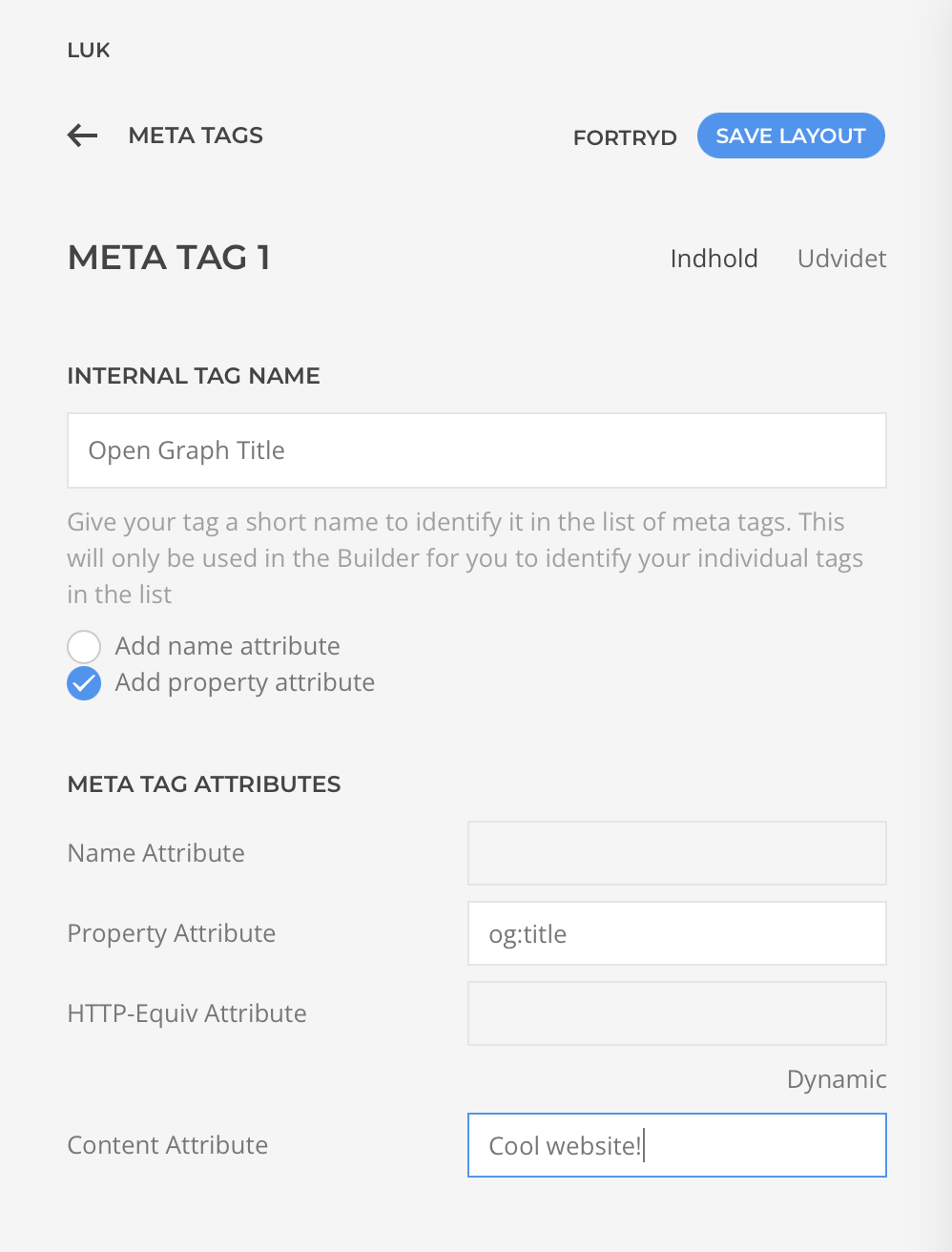Screen dimensions: 952x1252
Task: Click the Dynamic link above Content Attribute
Action: [837, 1079]
